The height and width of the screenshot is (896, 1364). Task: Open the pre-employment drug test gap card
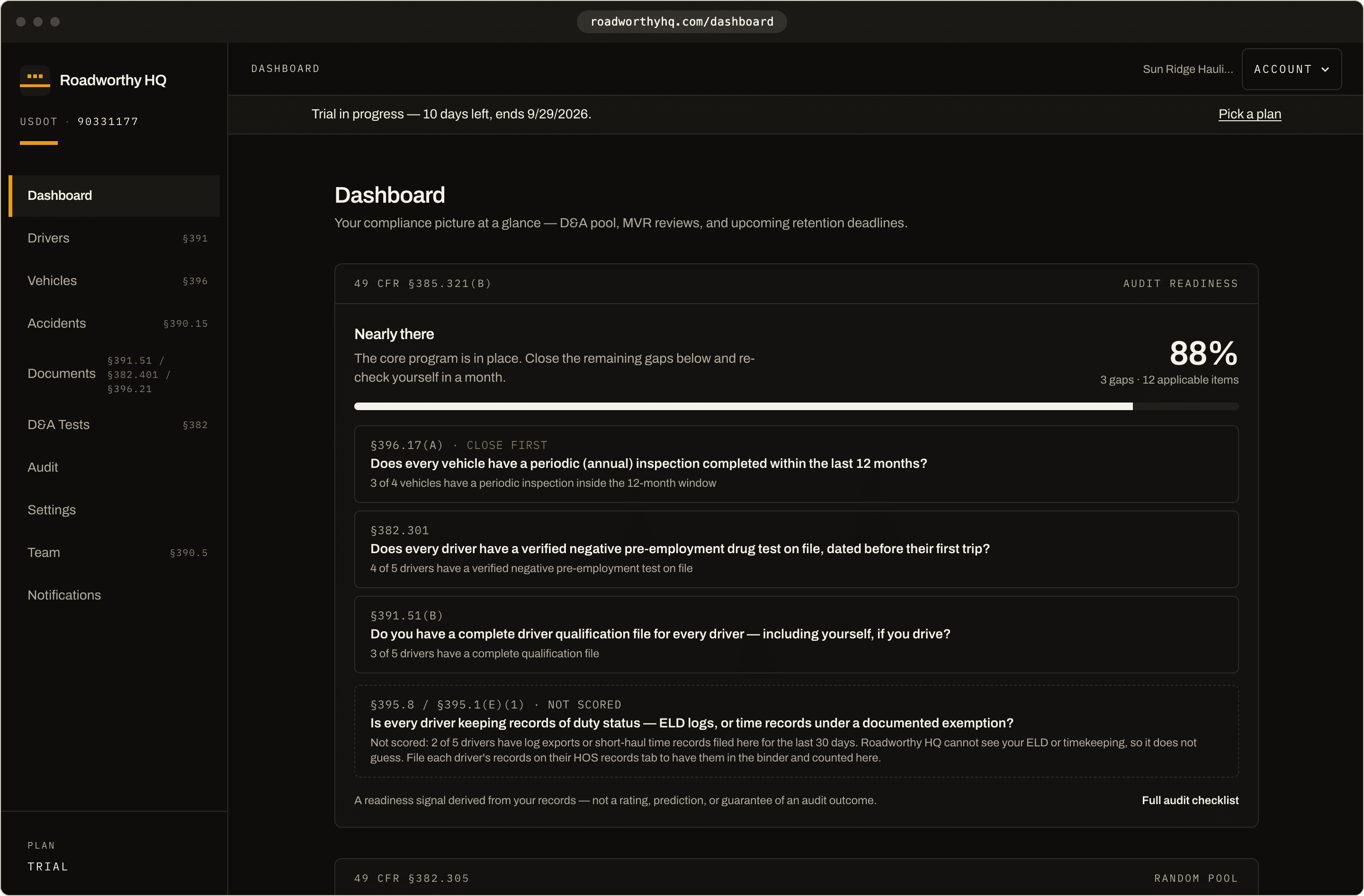[x=796, y=549]
